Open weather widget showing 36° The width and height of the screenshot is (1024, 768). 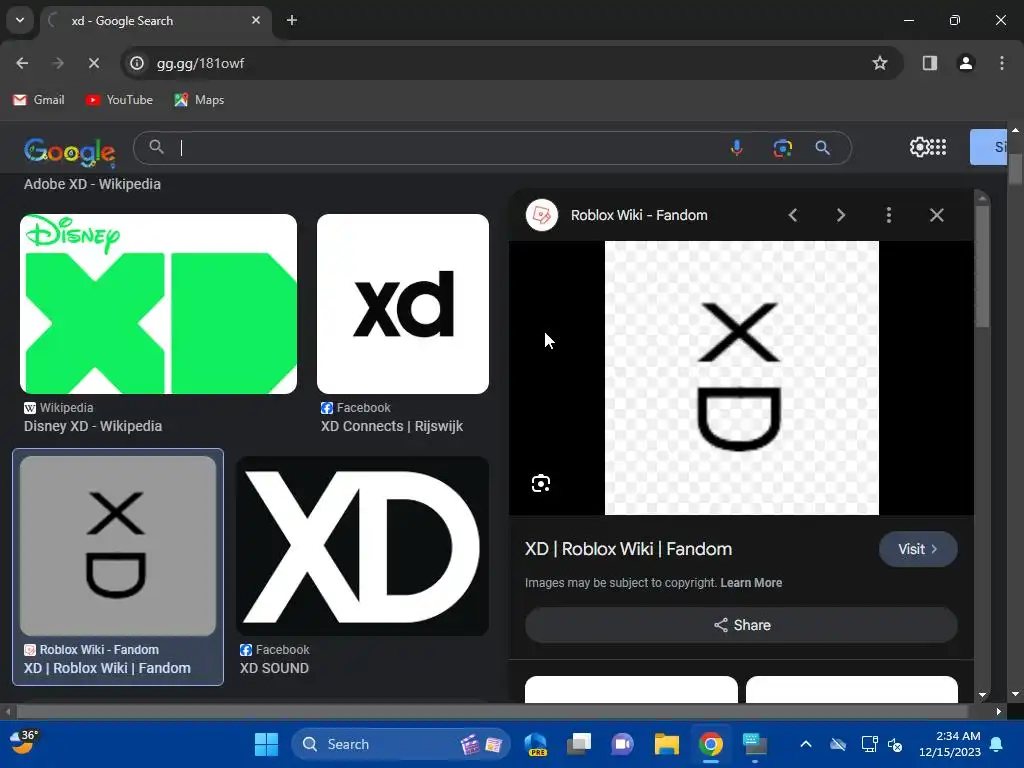24,742
